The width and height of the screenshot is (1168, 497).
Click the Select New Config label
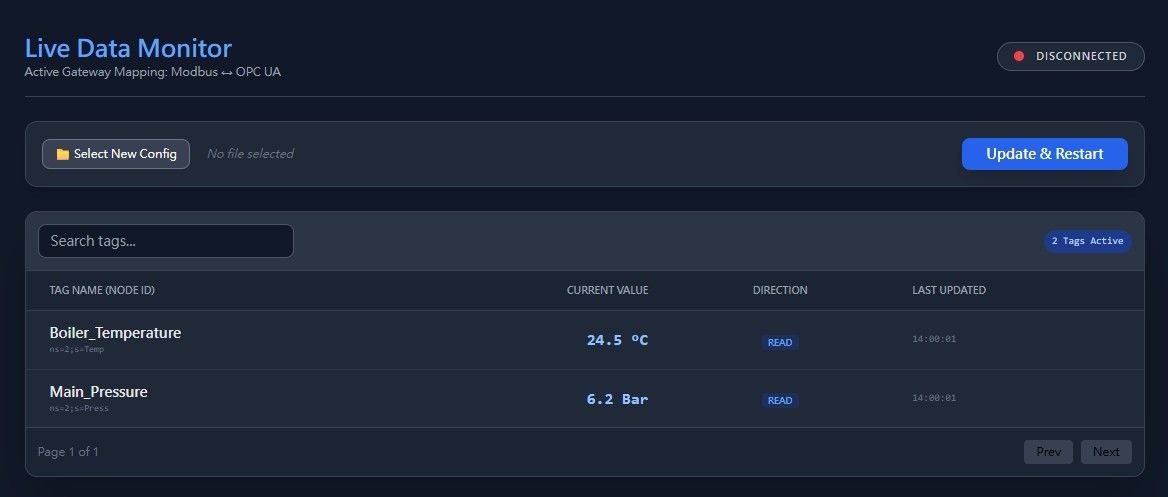click(x=125, y=154)
